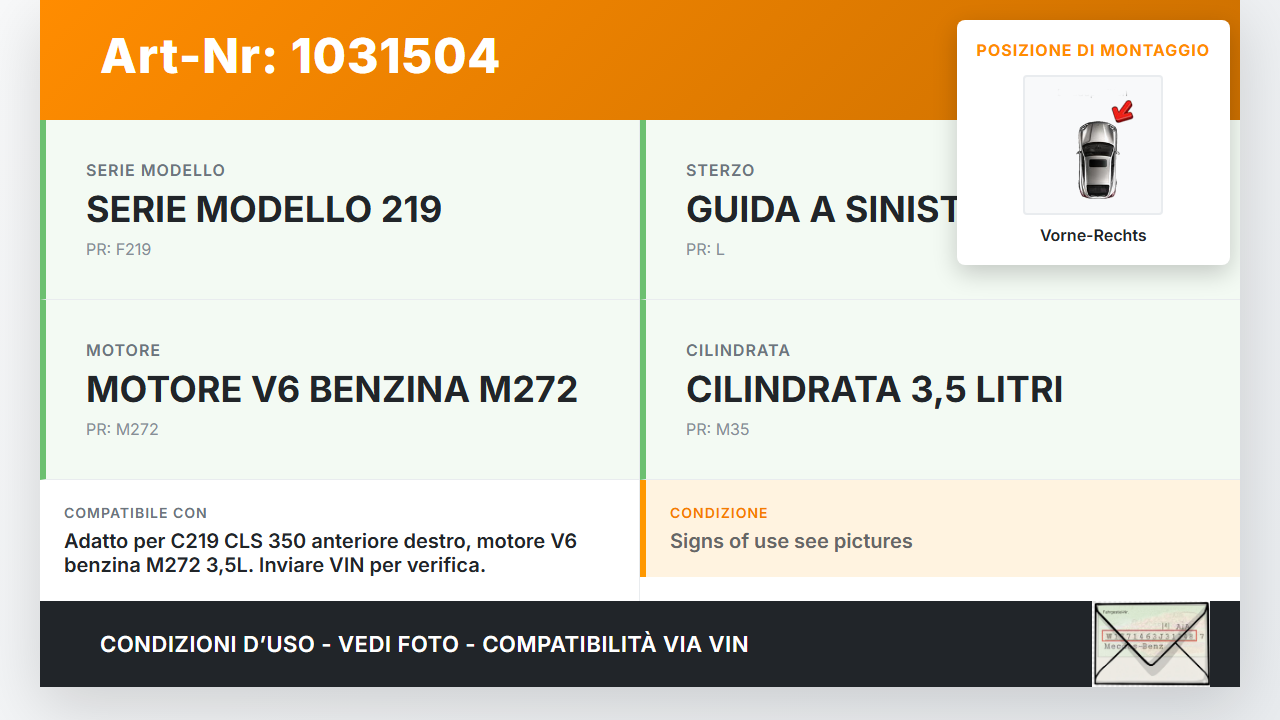Click the compatibility text for C219 CLS 350
Image resolution: width=1280 pixels, height=720 pixels.
tap(320, 553)
